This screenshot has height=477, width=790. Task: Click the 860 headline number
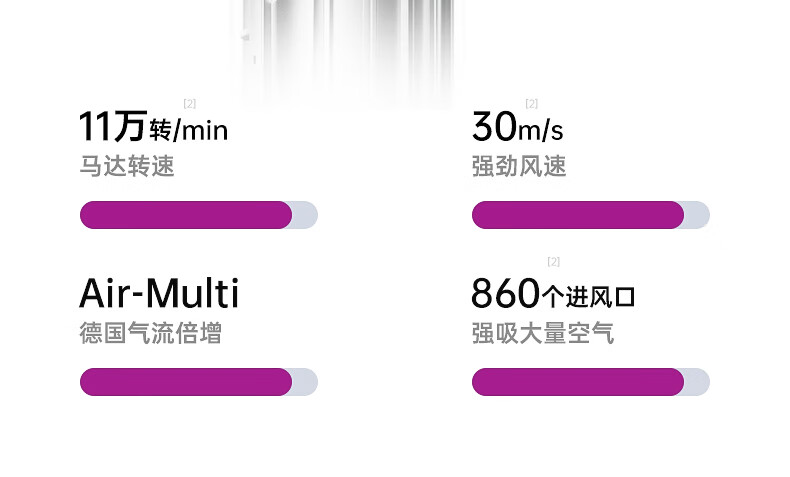pyautogui.click(x=505, y=294)
